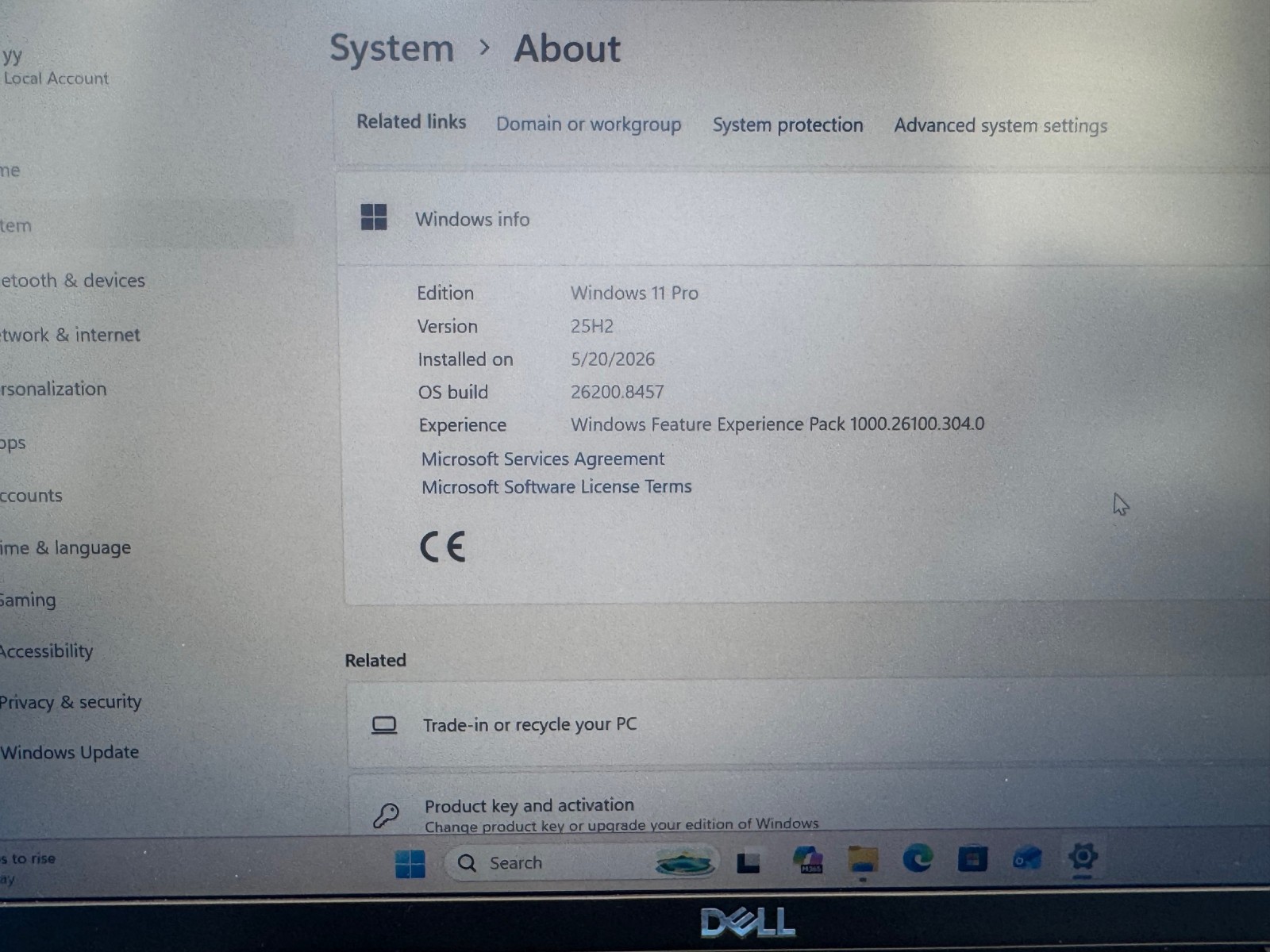Open Outlook from the taskbar

1026,858
